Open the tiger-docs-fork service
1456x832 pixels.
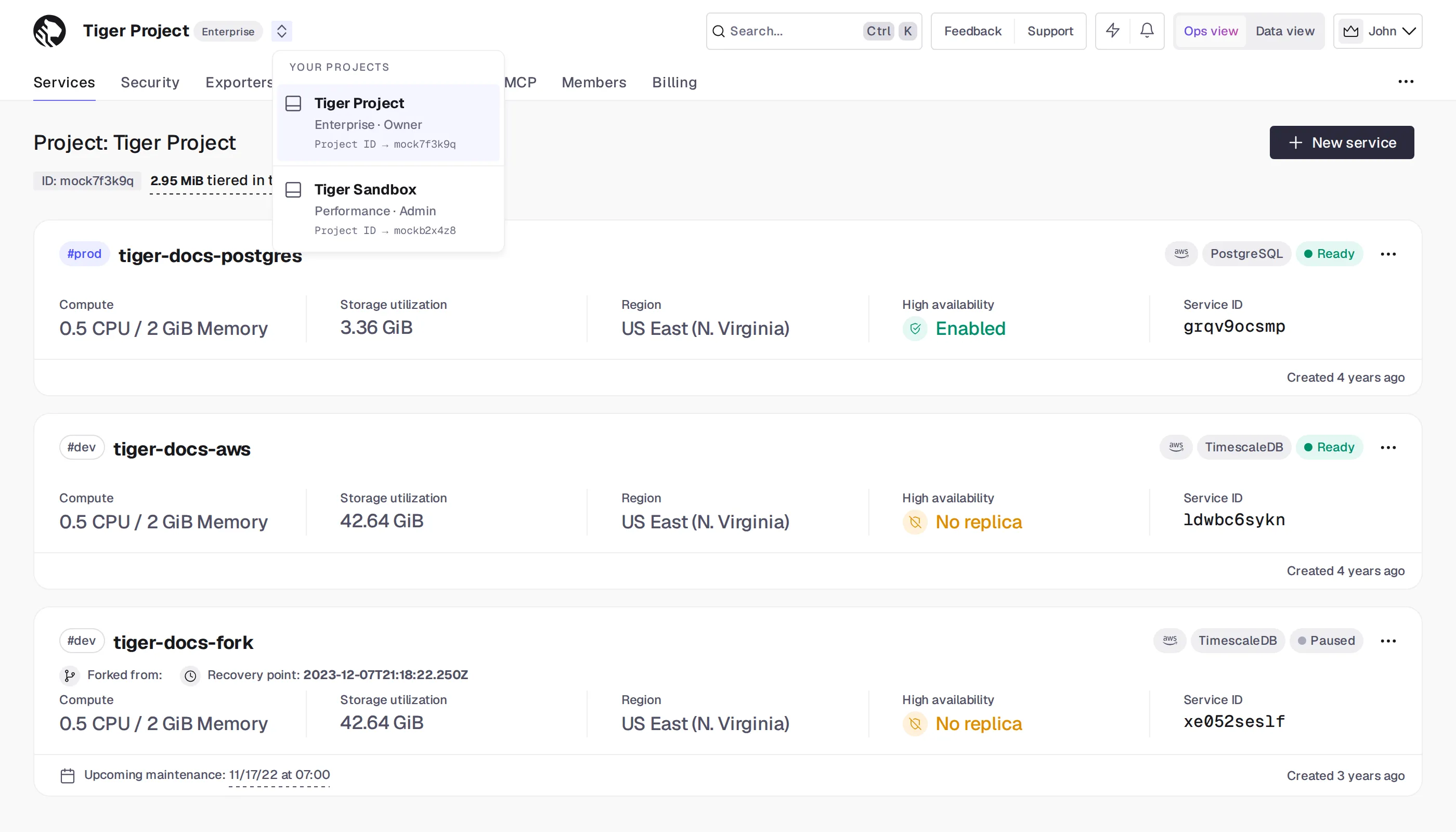pos(183,642)
